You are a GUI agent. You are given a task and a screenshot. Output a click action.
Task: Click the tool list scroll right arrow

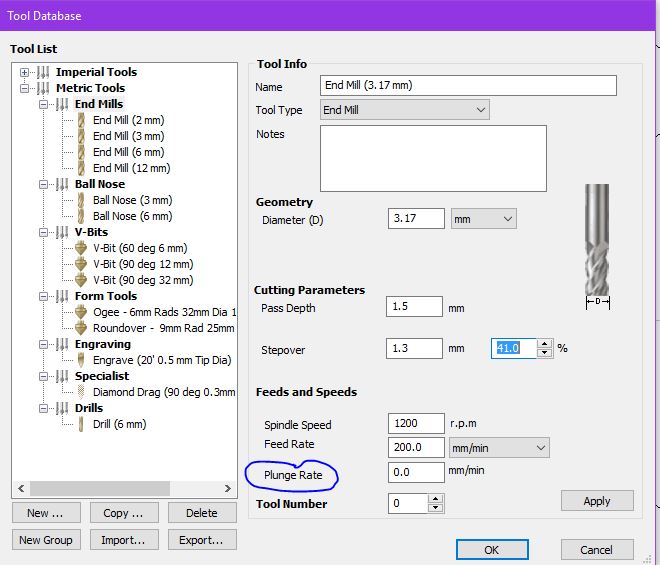228,489
